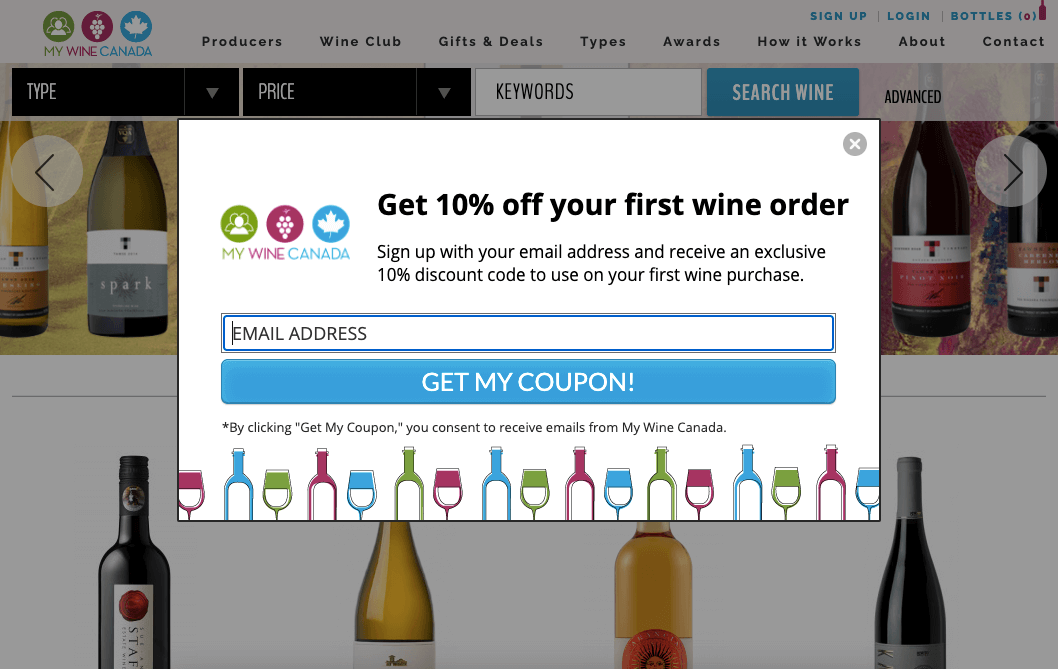Viewport: 1058px width, 669px height.
Task: Navigate to Types menu
Action: pyautogui.click(x=603, y=42)
